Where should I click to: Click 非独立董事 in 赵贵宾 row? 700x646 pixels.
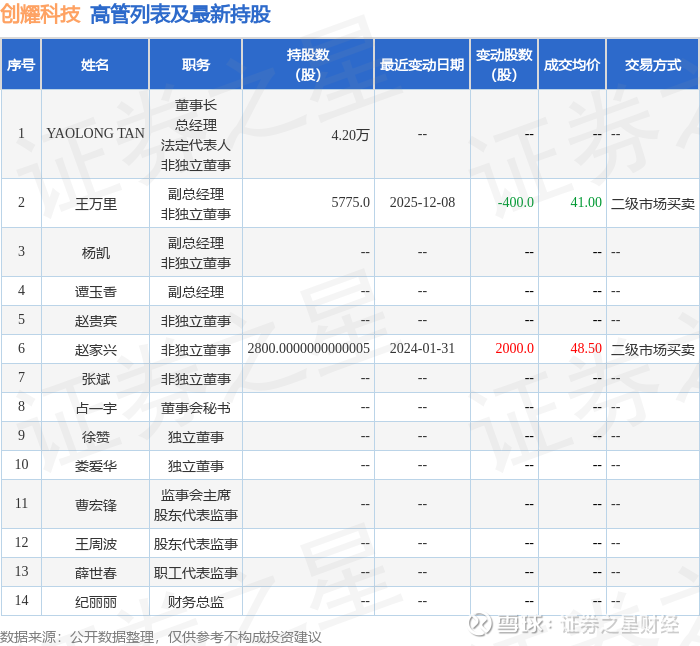click(x=196, y=321)
